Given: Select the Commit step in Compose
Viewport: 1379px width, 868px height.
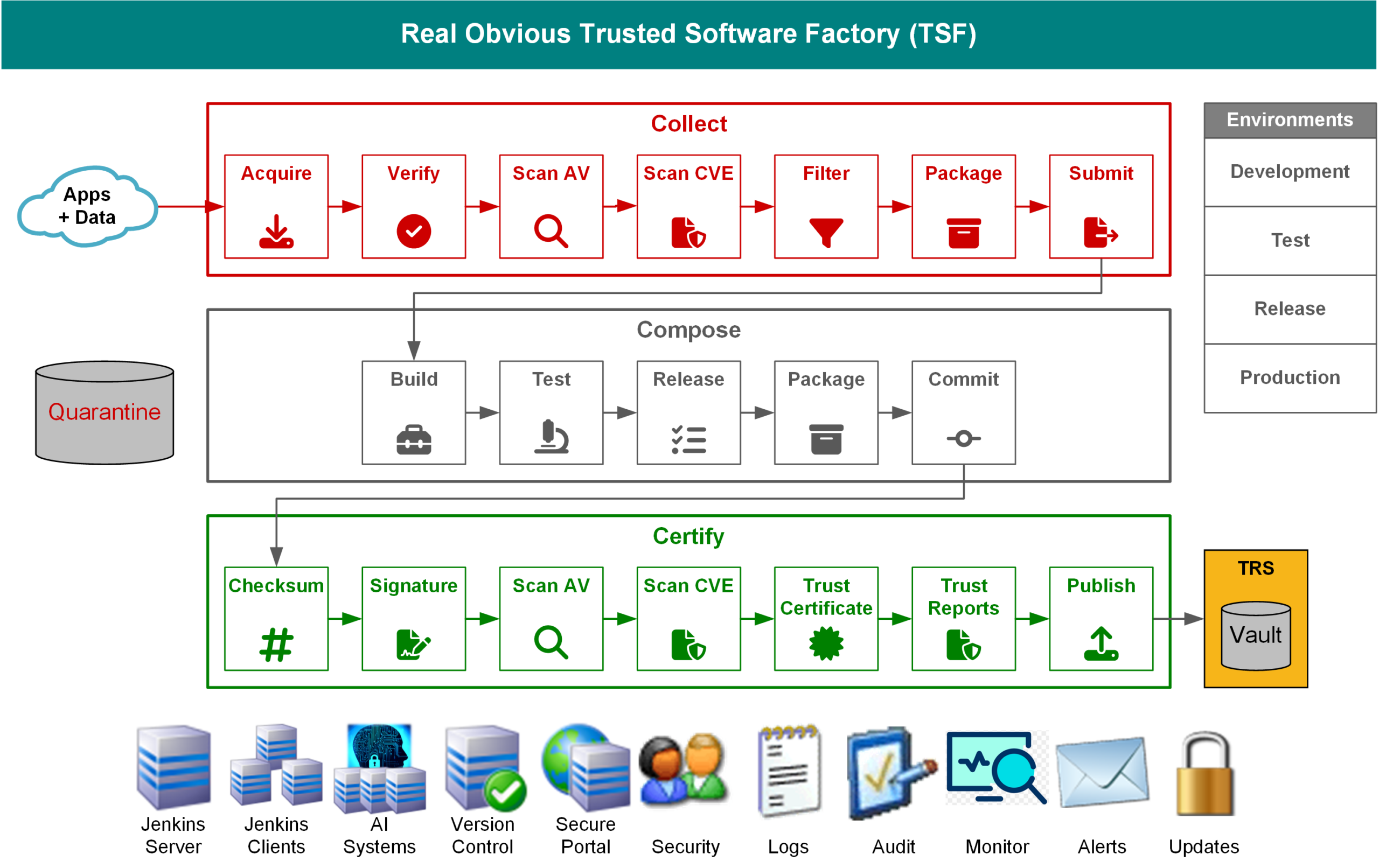Looking at the screenshot, I should [x=963, y=412].
